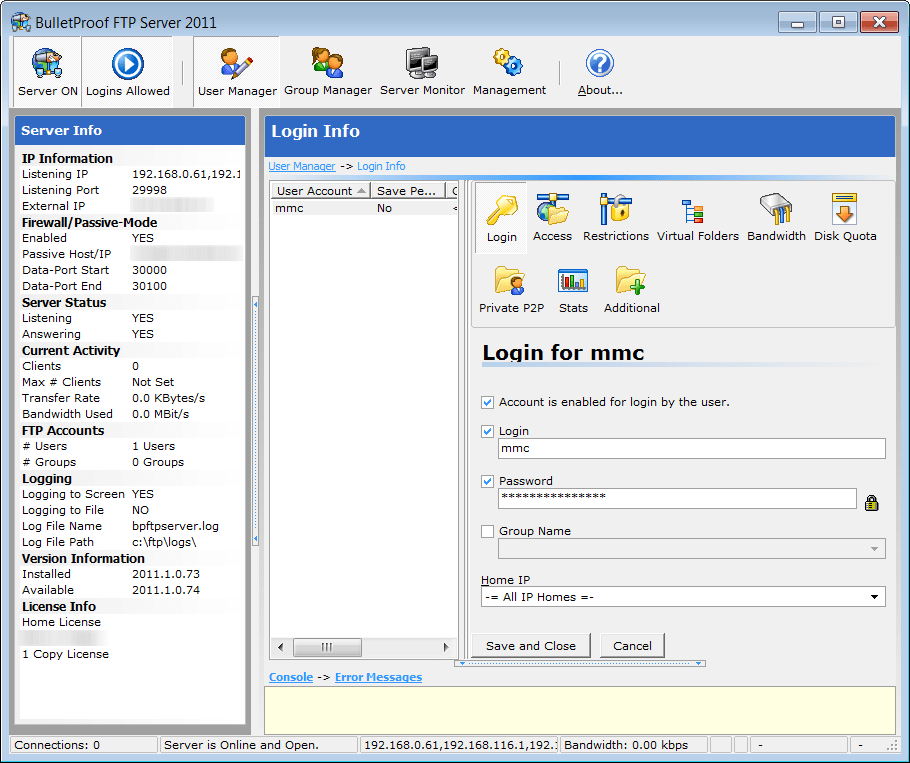The image size is (910, 763).
Task: Click User Manager breadcrumb link
Action: pyautogui.click(x=301, y=166)
